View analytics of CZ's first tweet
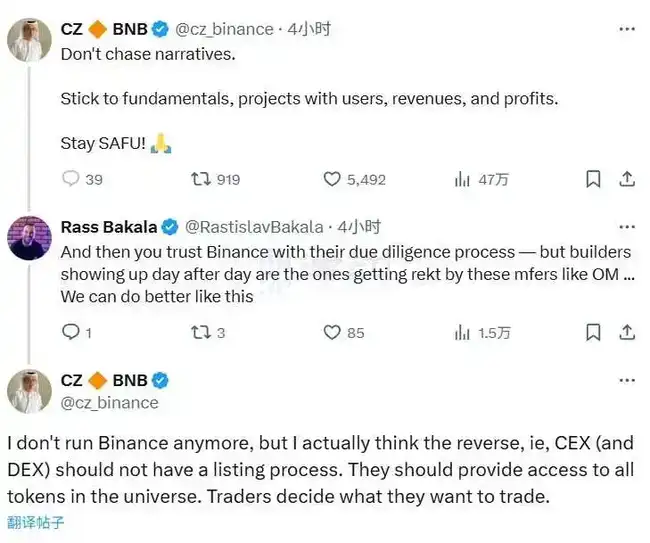 [462, 179]
